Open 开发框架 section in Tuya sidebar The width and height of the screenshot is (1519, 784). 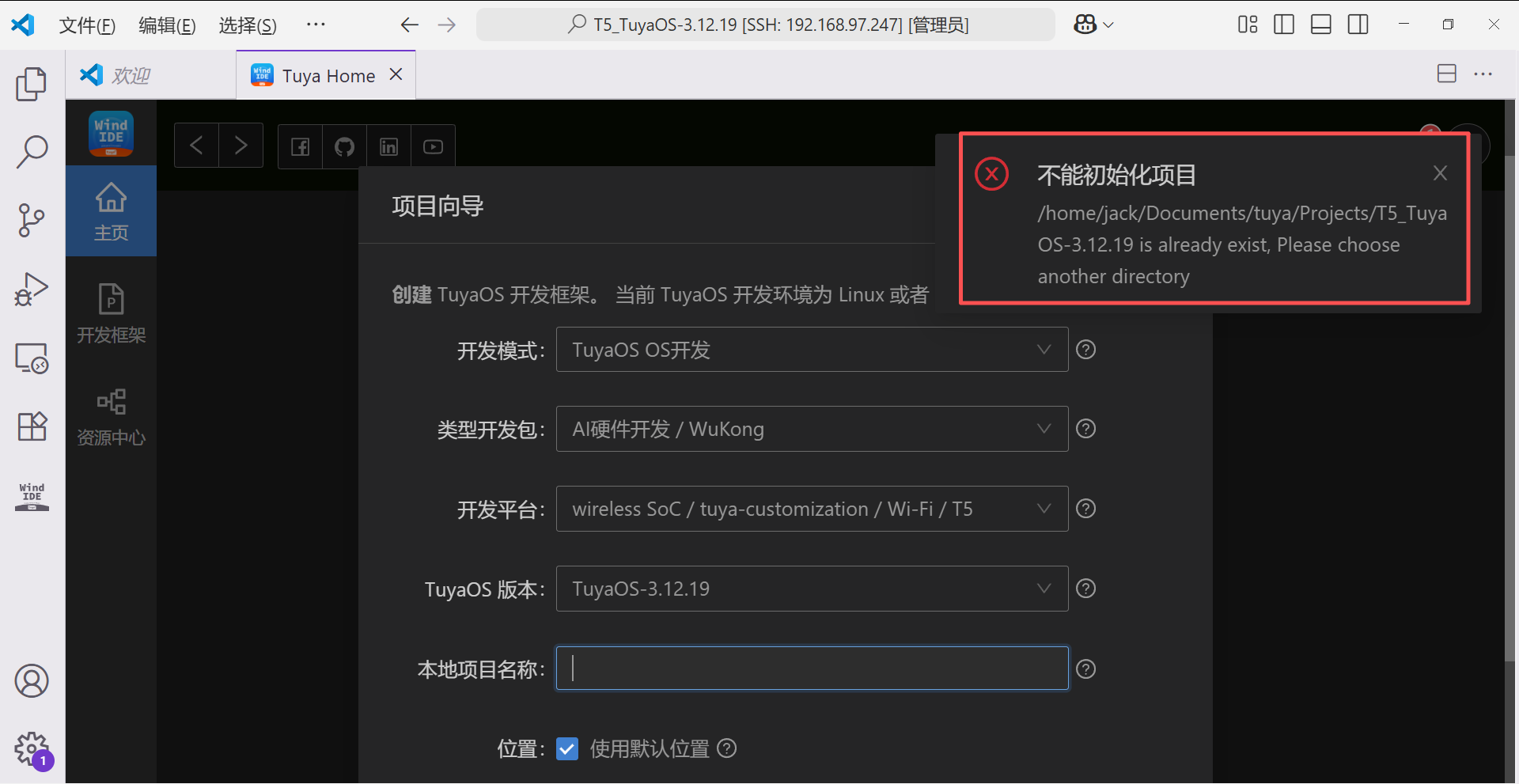point(111,313)
